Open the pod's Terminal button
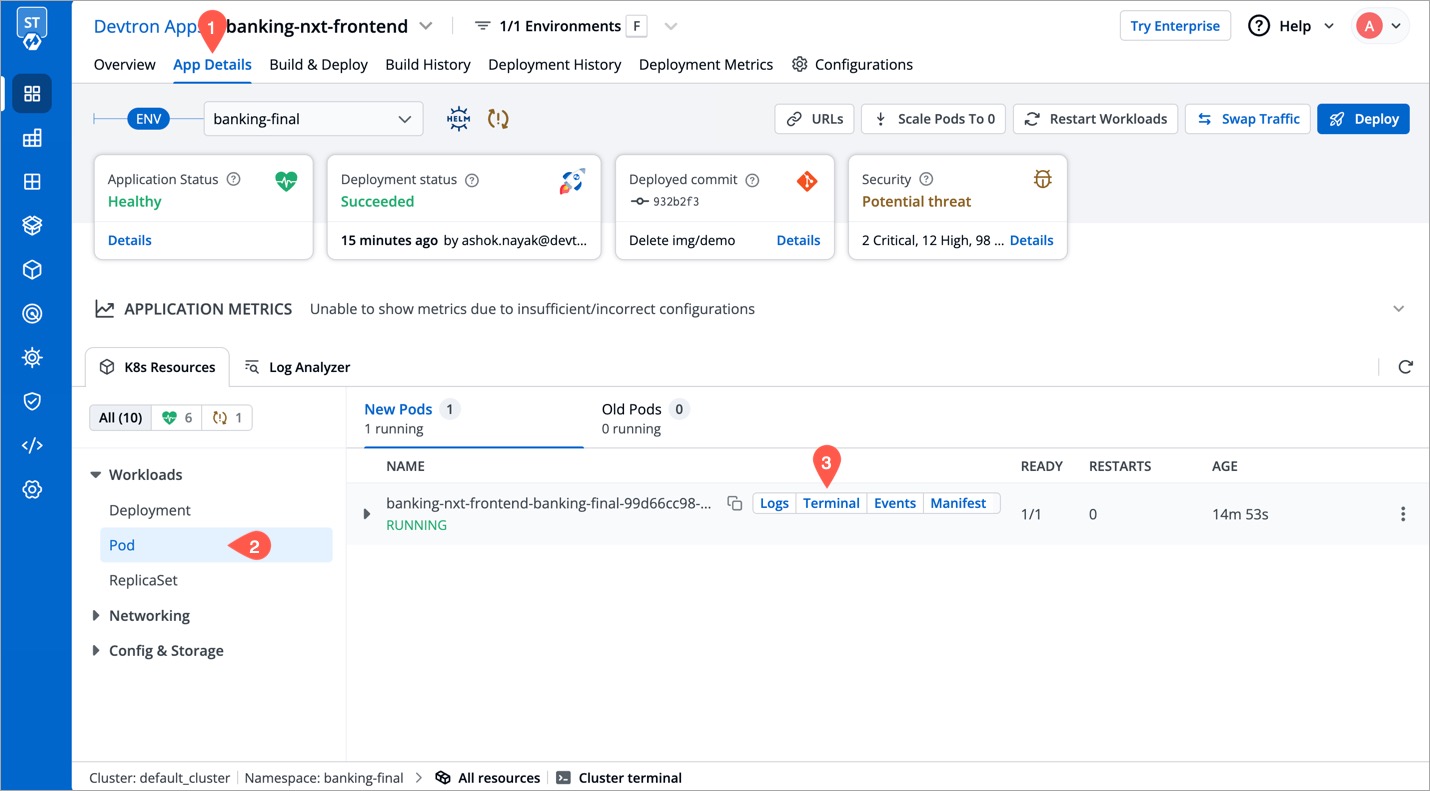 pos(831,504)
